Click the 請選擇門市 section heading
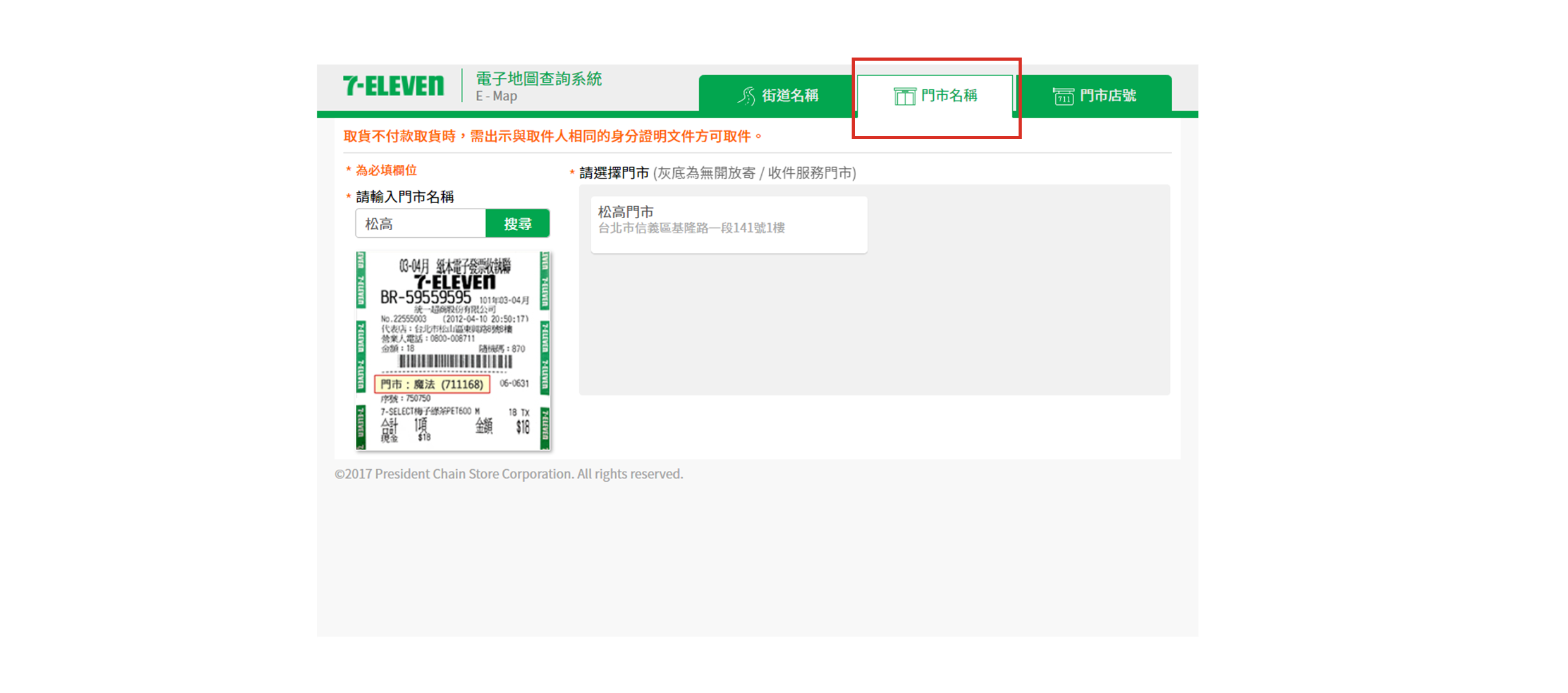Image resolution: width=1568 pixels, height=693 pixels. point(614,173)
